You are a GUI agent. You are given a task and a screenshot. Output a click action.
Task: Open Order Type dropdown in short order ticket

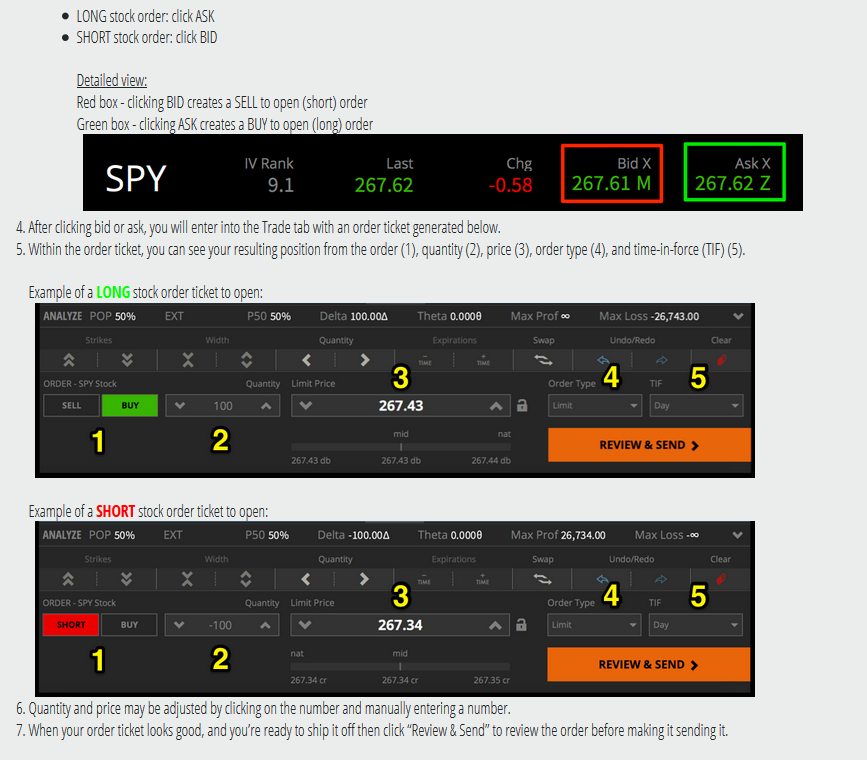click(x=594, y=624)
